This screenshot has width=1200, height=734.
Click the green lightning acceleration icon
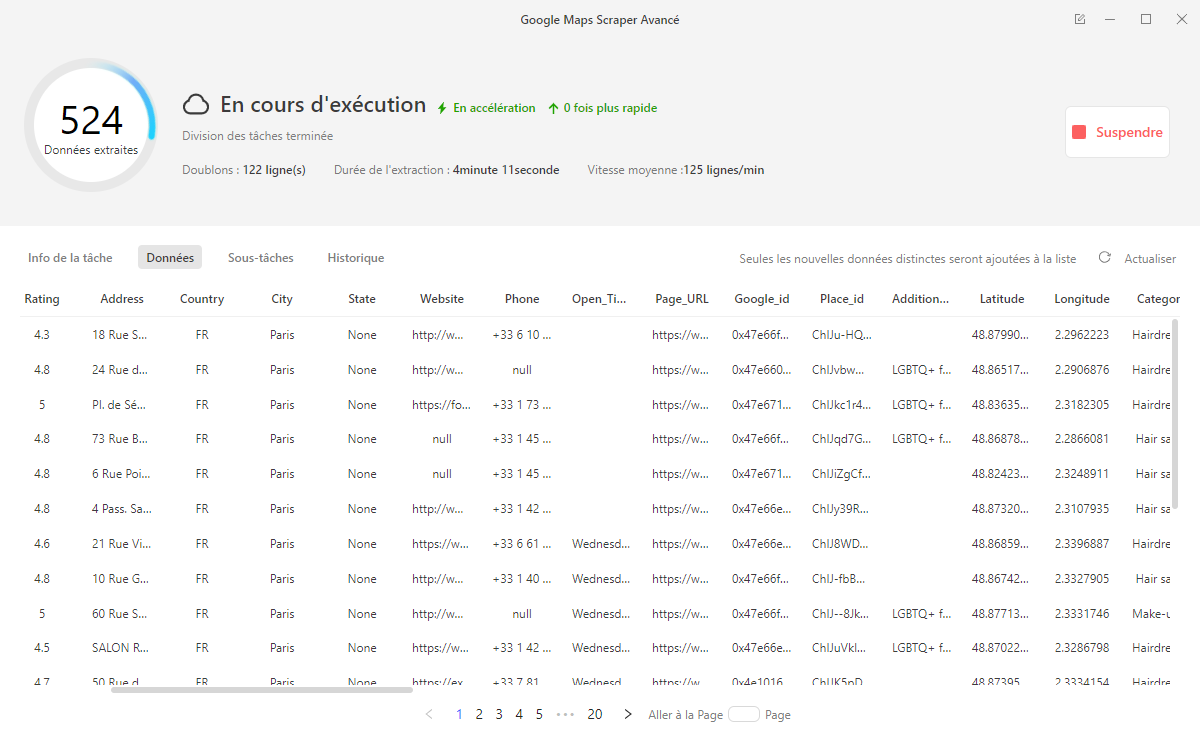441,107
